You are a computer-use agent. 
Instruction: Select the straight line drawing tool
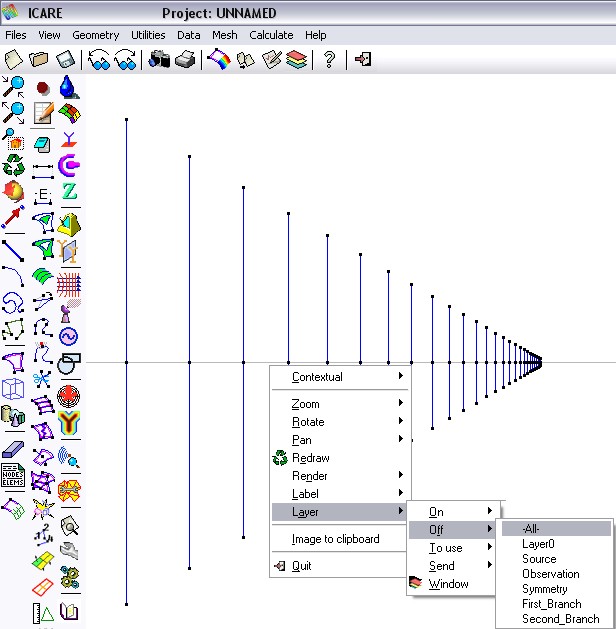pos(13,251)
